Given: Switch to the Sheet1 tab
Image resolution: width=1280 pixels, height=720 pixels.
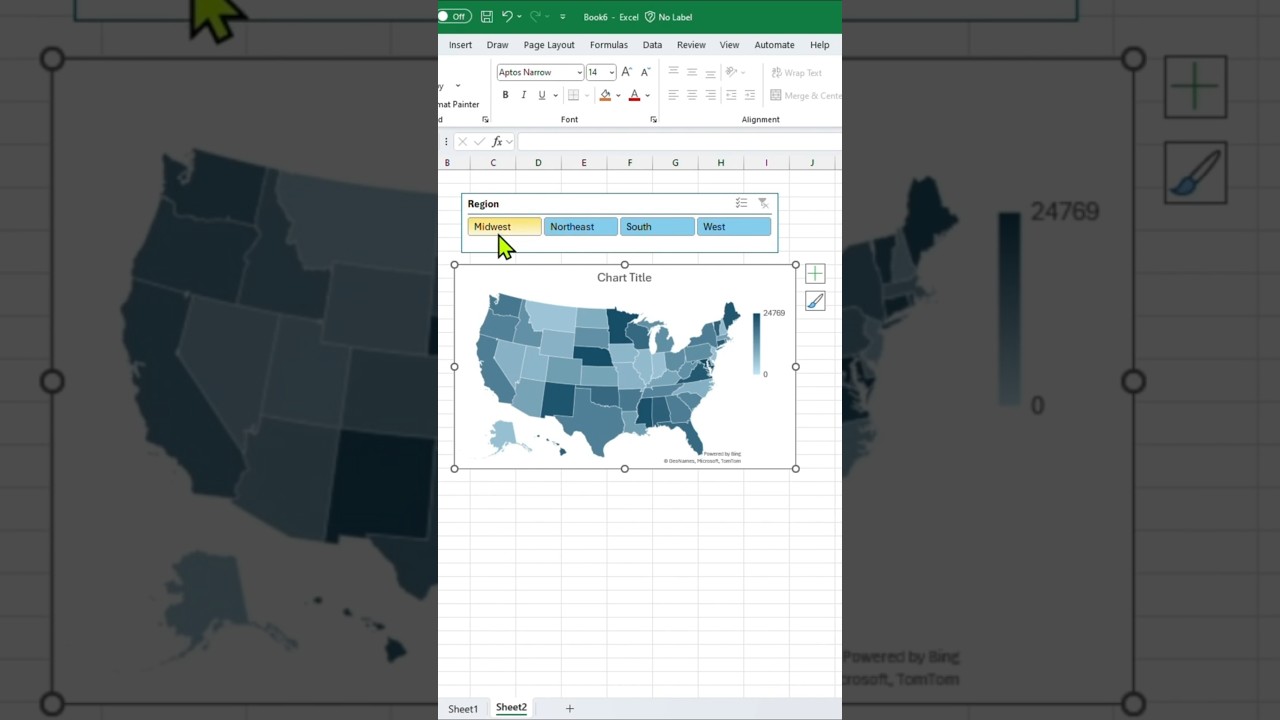Looking at the screenshot, I should pyautogui.click(x=463, y=709).
